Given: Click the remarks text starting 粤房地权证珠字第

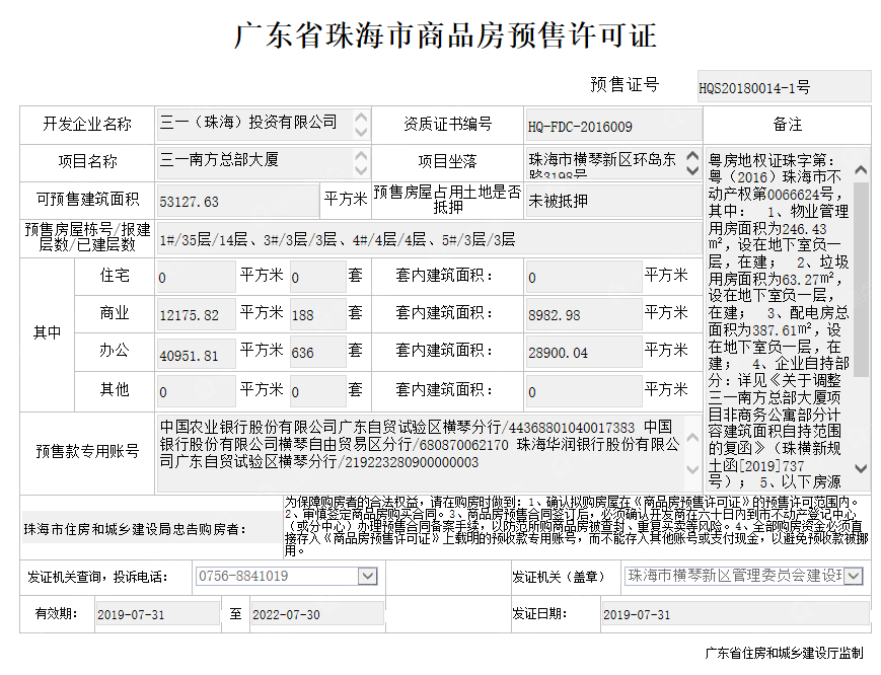Looking at the screenshot, I should (779, 320).
